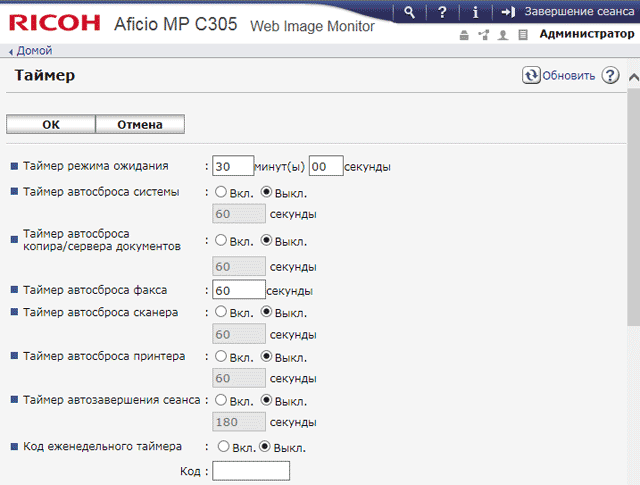The width and height of the screenshot is (640, 485).
Task: Click the user status icon
Action: [503, 35]
